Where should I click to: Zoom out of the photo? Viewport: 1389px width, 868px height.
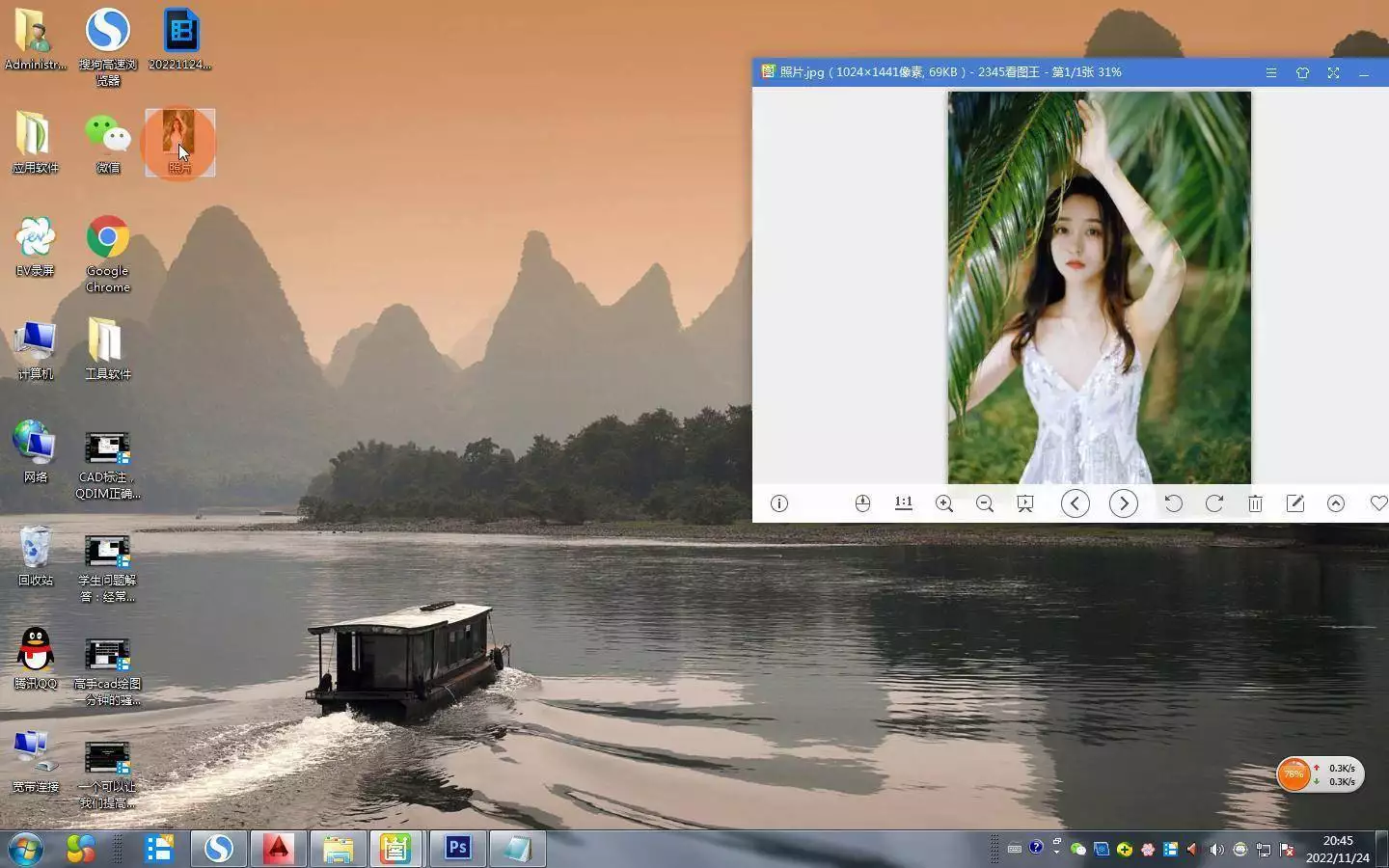985,503
